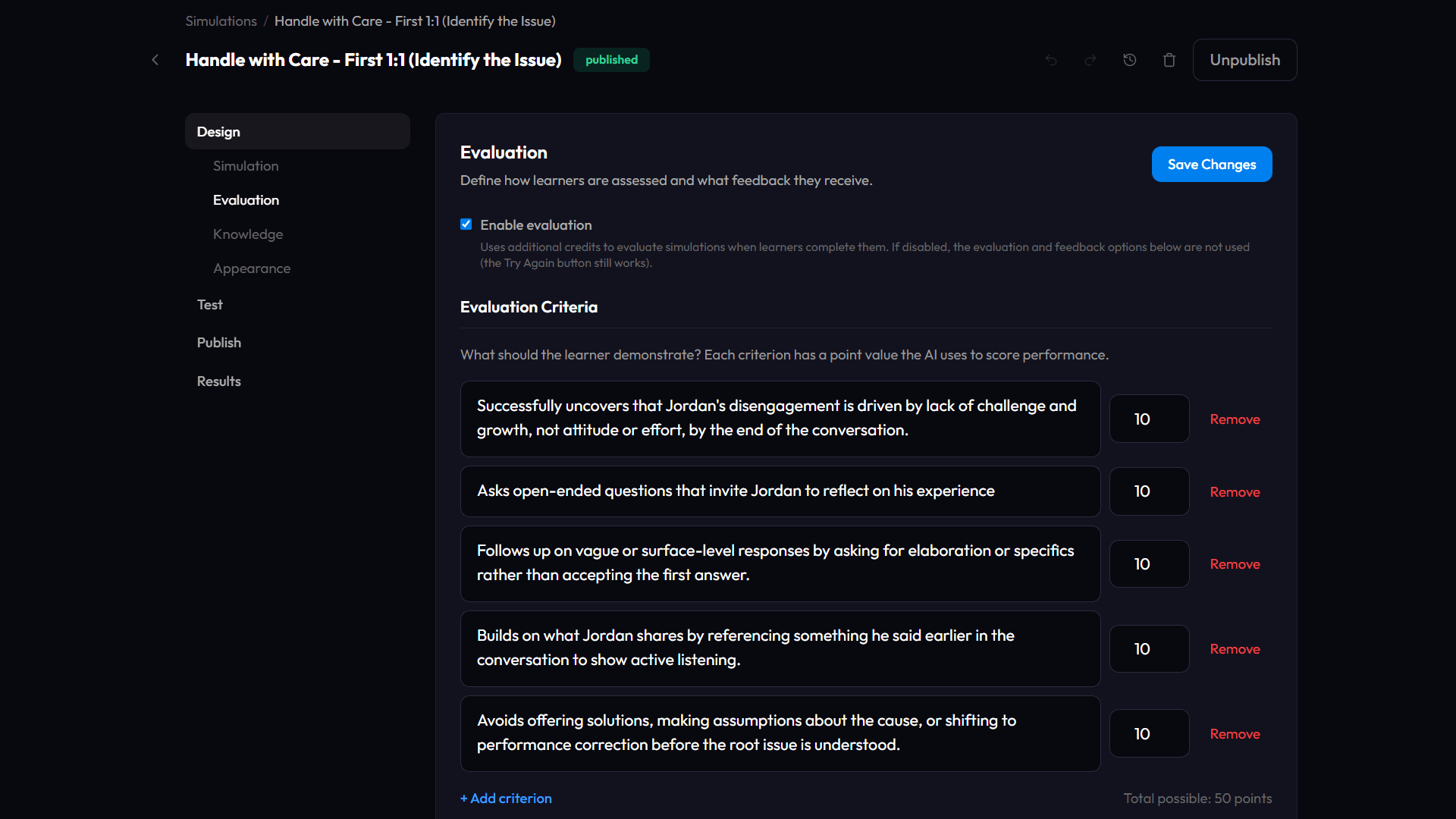The width and height of the screenshot is (1456, 819).
Task: Remove the 'Avoids offering solutions' criterion
Action: 1235,734
